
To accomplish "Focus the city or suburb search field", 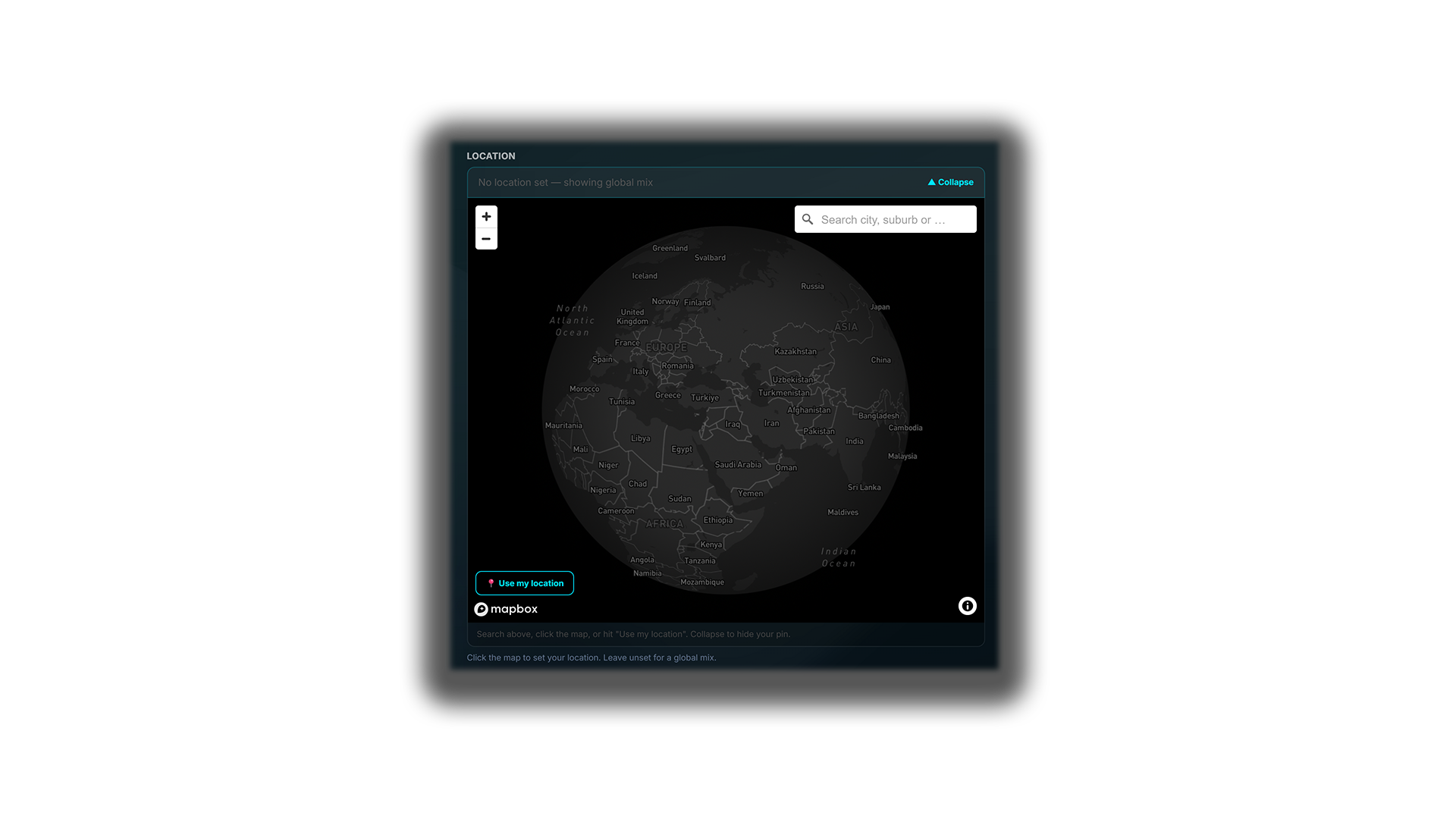I will pyautogui.click(x=886, y=220).
